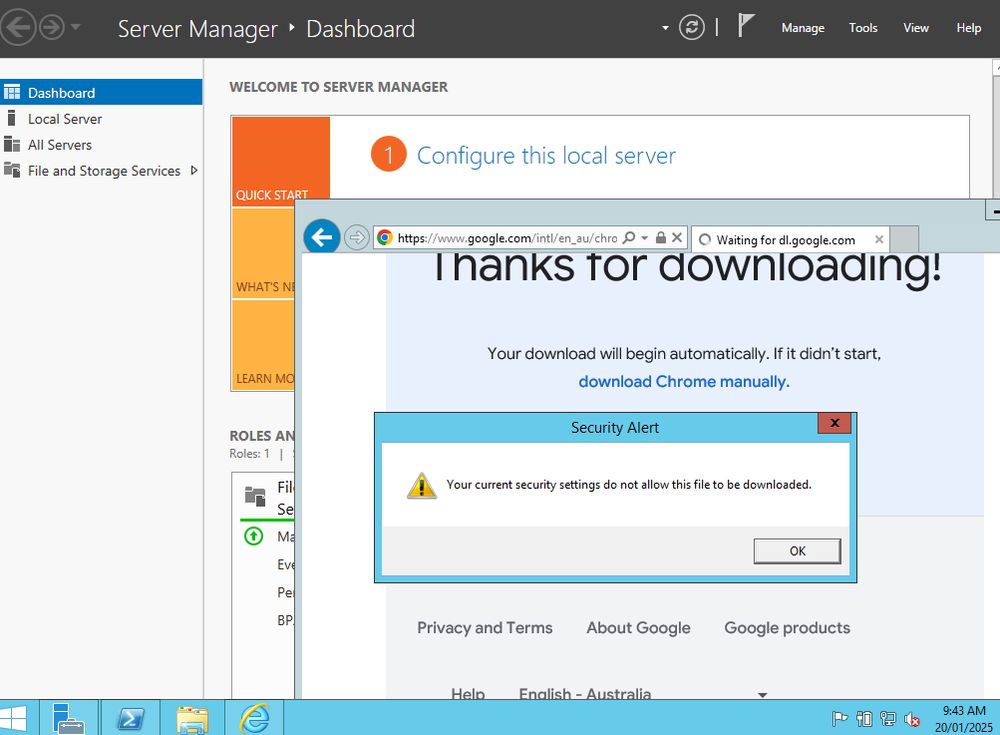Click the Server Manager vertical scrollbar
The height and width of the screenshot is (735, 1000).
click(996, 128)
